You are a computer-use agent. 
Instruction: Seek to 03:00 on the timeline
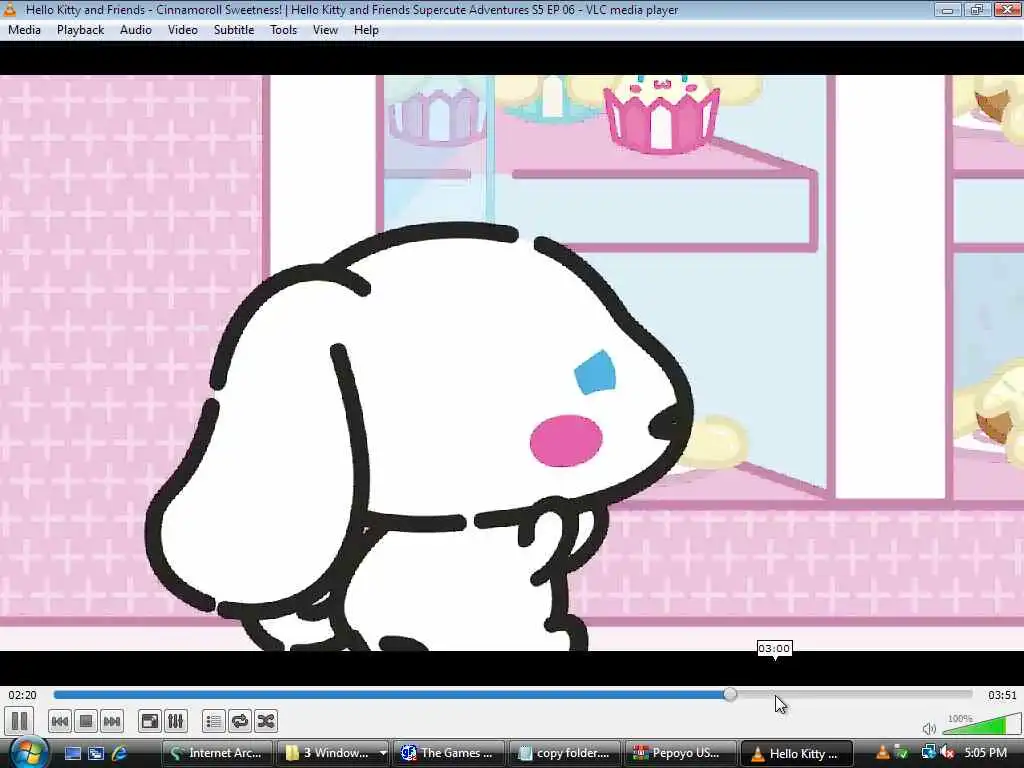[775, 694]
